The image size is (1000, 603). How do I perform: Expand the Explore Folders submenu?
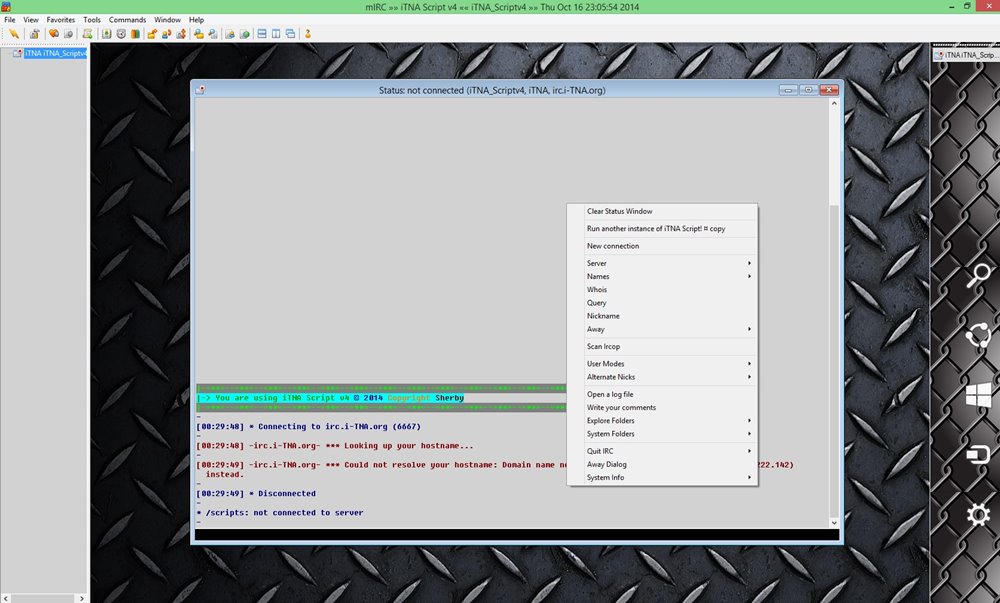[662, 420]
